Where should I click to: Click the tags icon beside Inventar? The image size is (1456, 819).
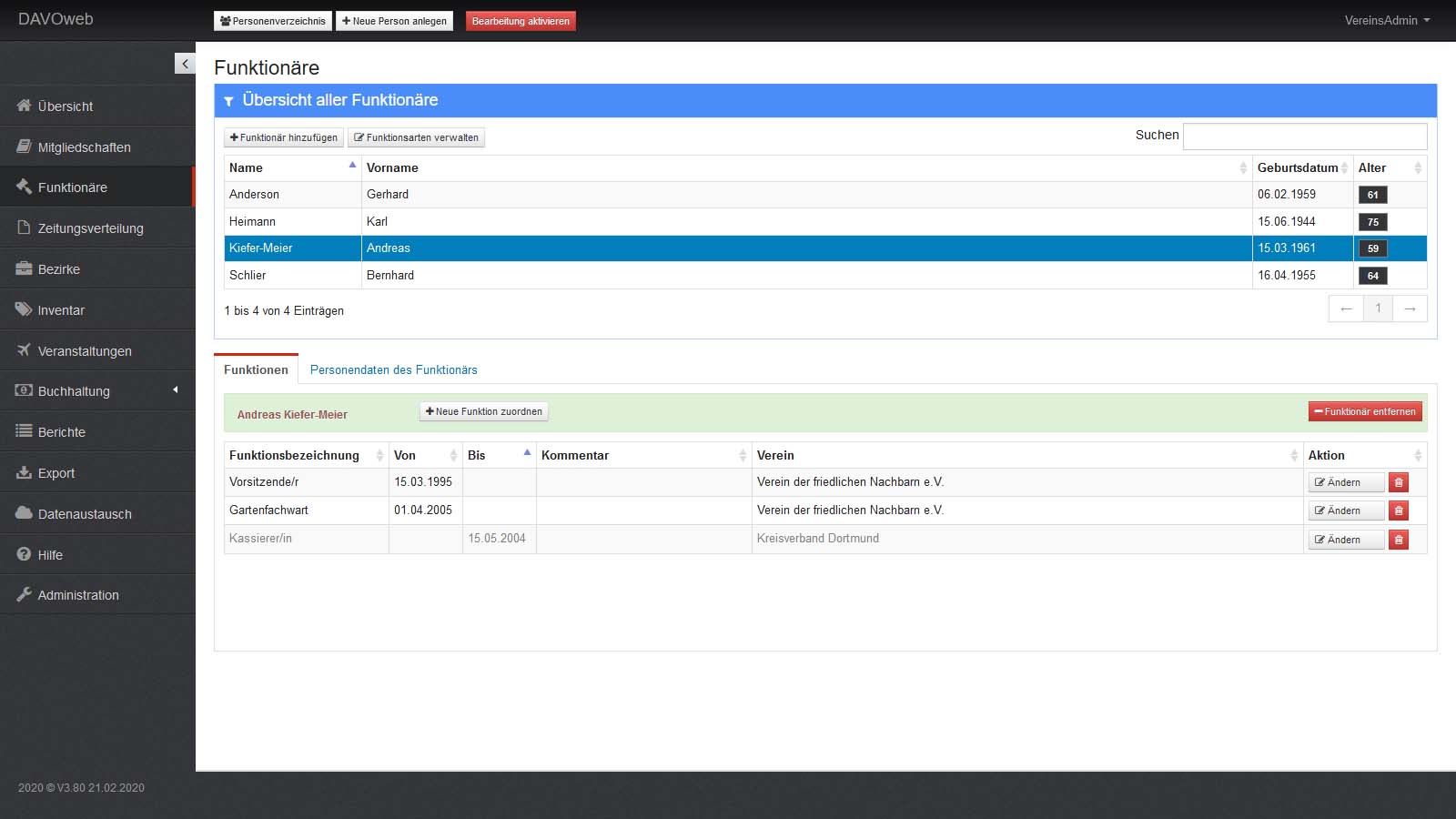point(25,309)
